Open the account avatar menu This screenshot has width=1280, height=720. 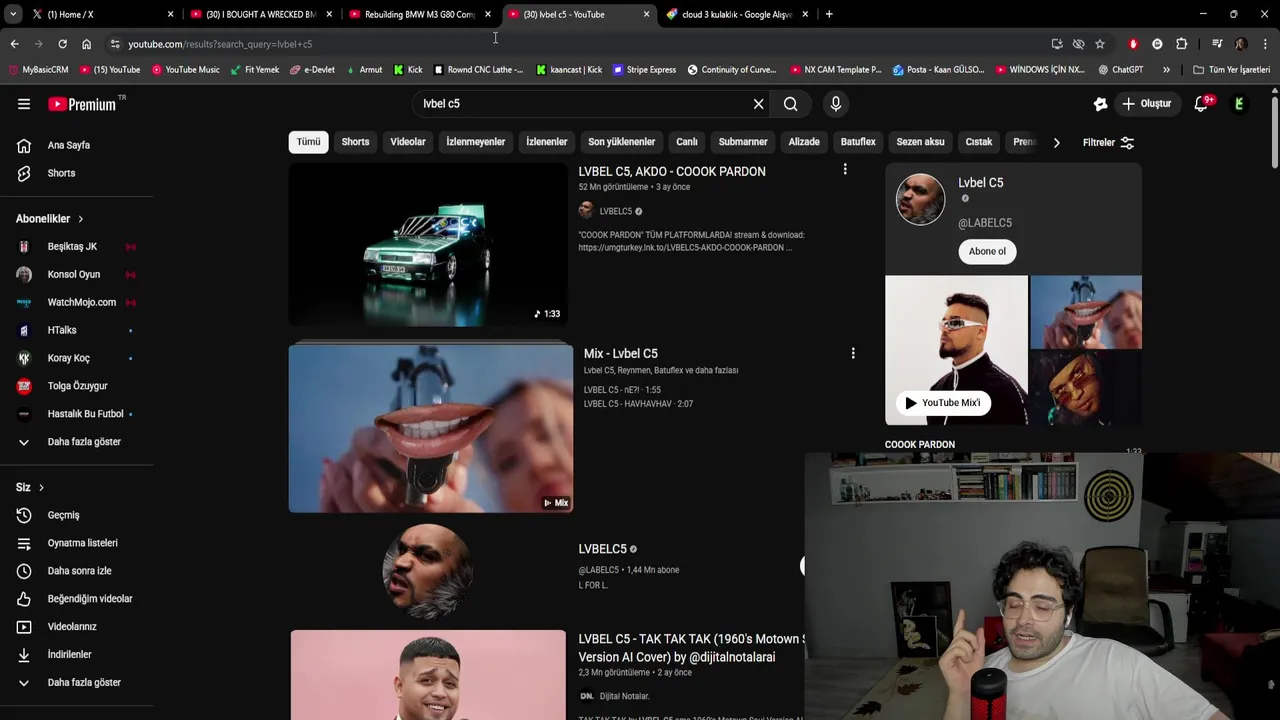coord(1239,104)
